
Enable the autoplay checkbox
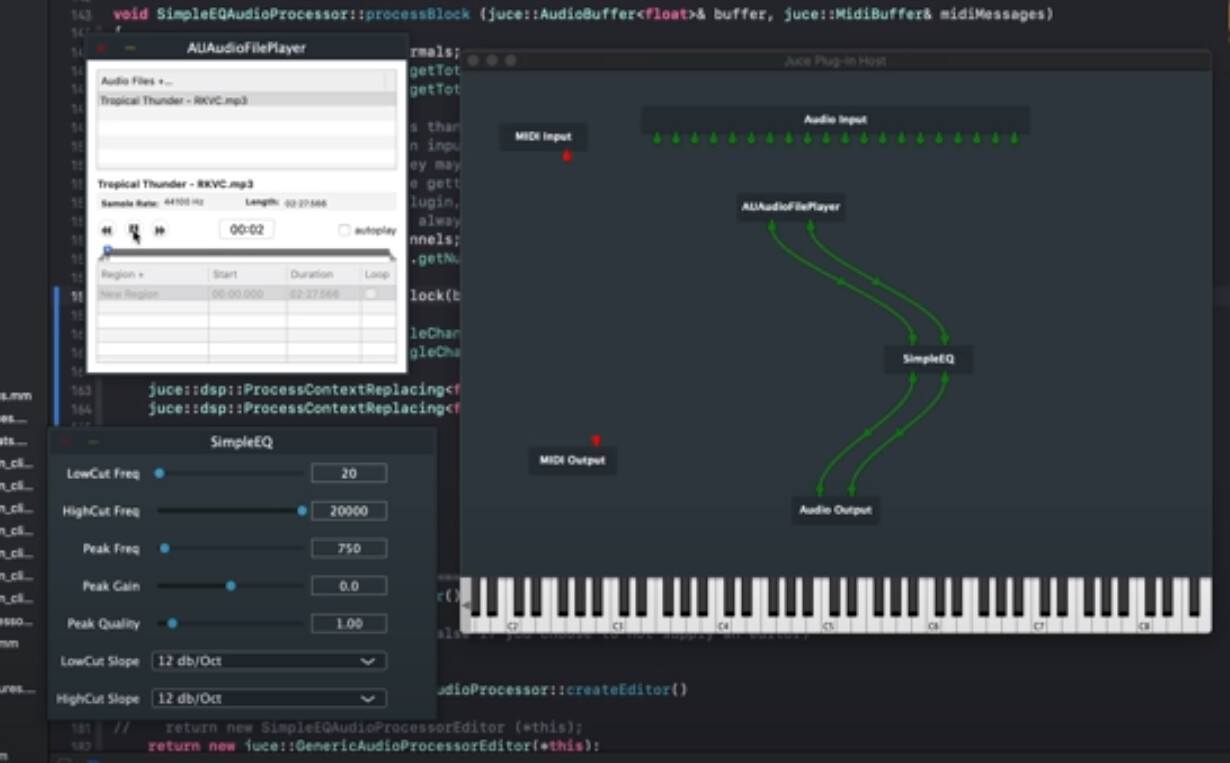pyautogui.click(x=344, y=230)
